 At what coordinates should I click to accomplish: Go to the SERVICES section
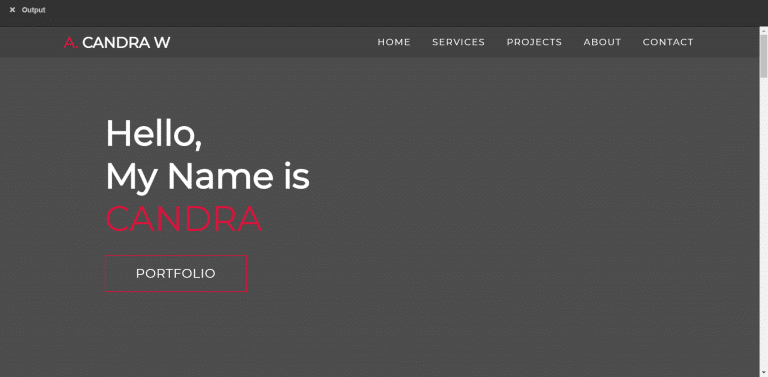[458, 42]
